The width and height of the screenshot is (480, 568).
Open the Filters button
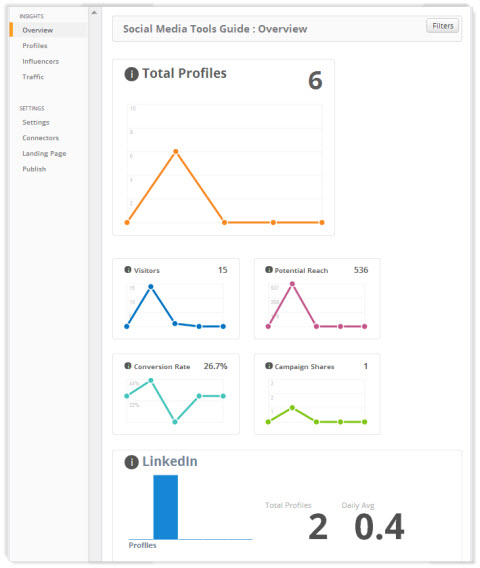(442, 26)
